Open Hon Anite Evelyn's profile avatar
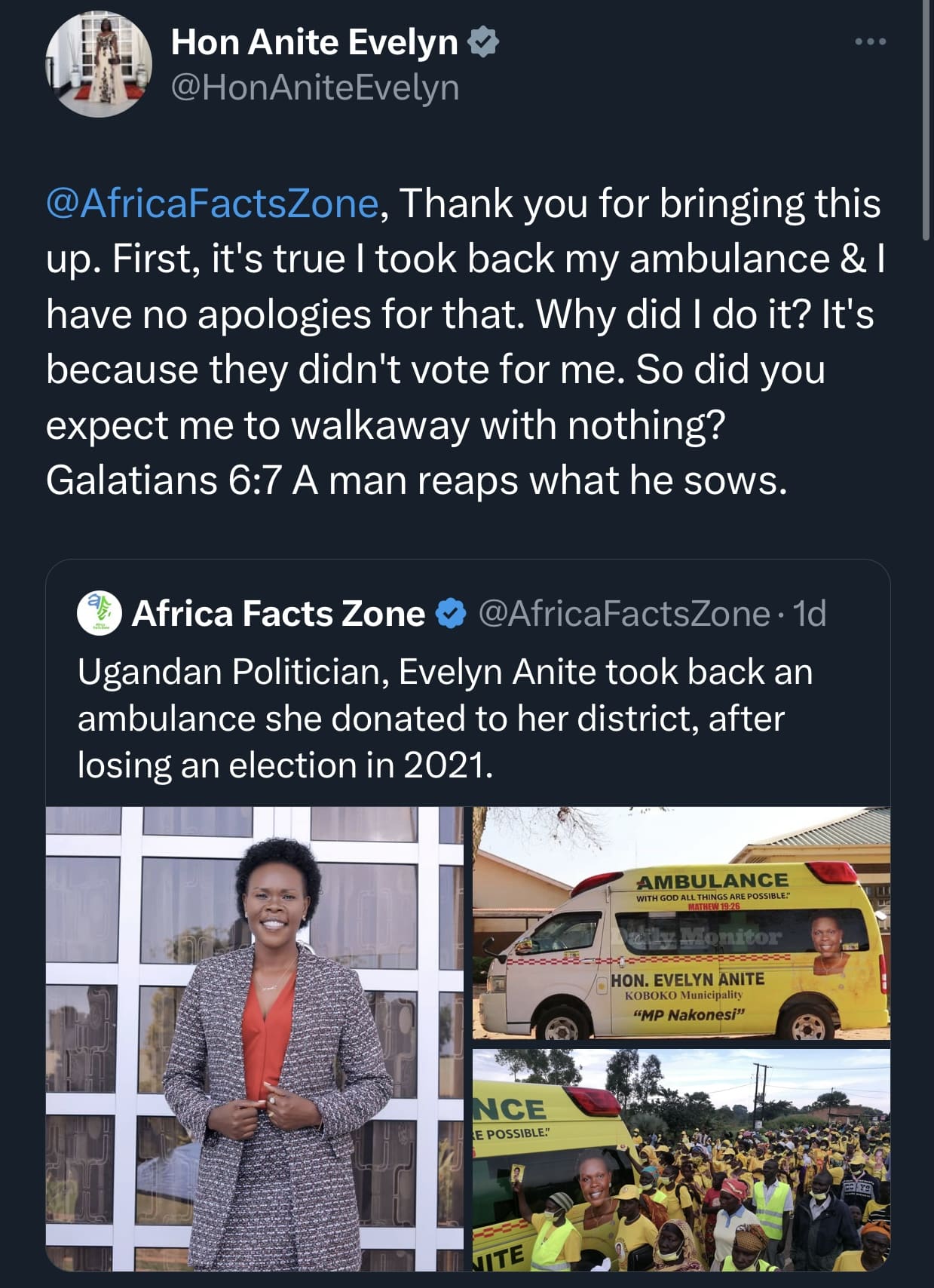 click(98, 64)
